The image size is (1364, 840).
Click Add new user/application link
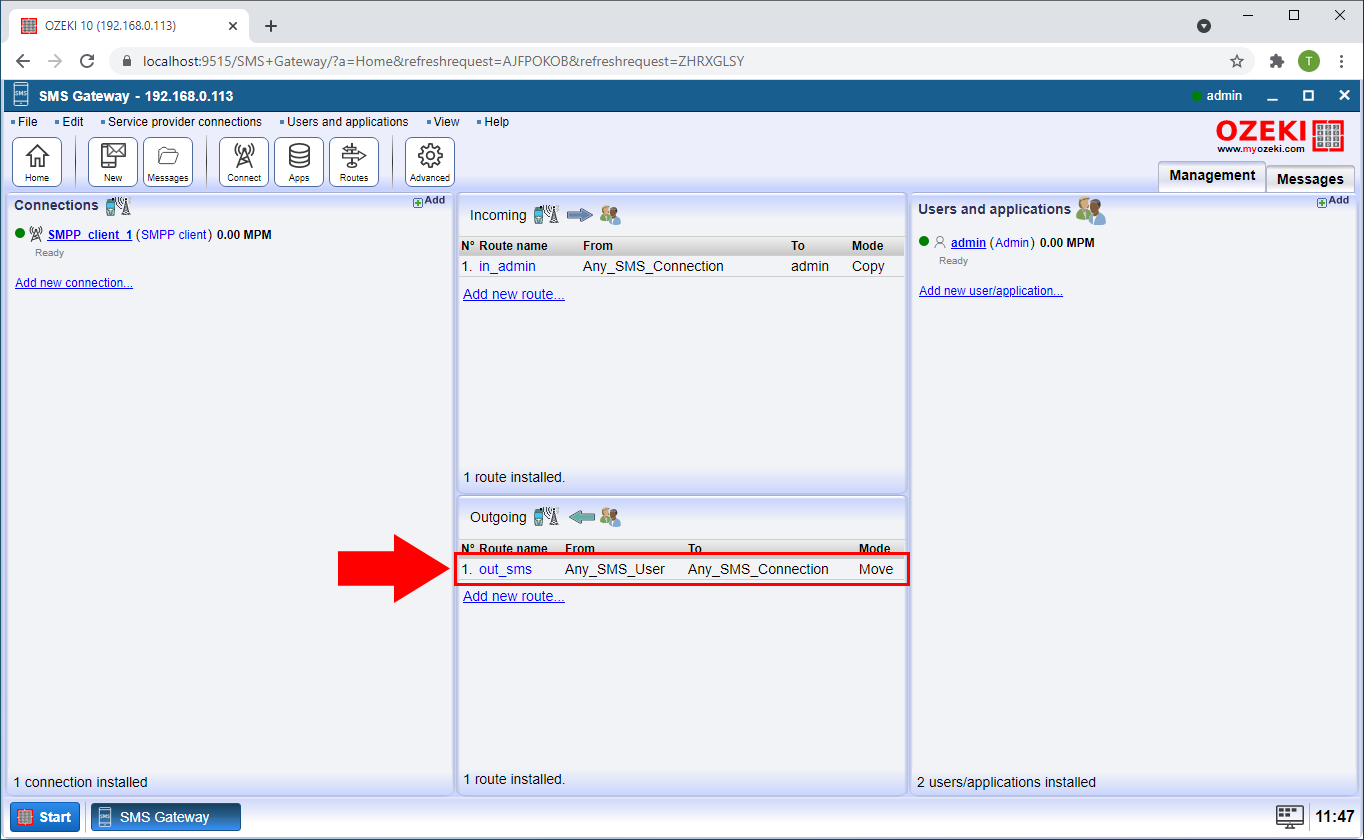pos(991,291)
